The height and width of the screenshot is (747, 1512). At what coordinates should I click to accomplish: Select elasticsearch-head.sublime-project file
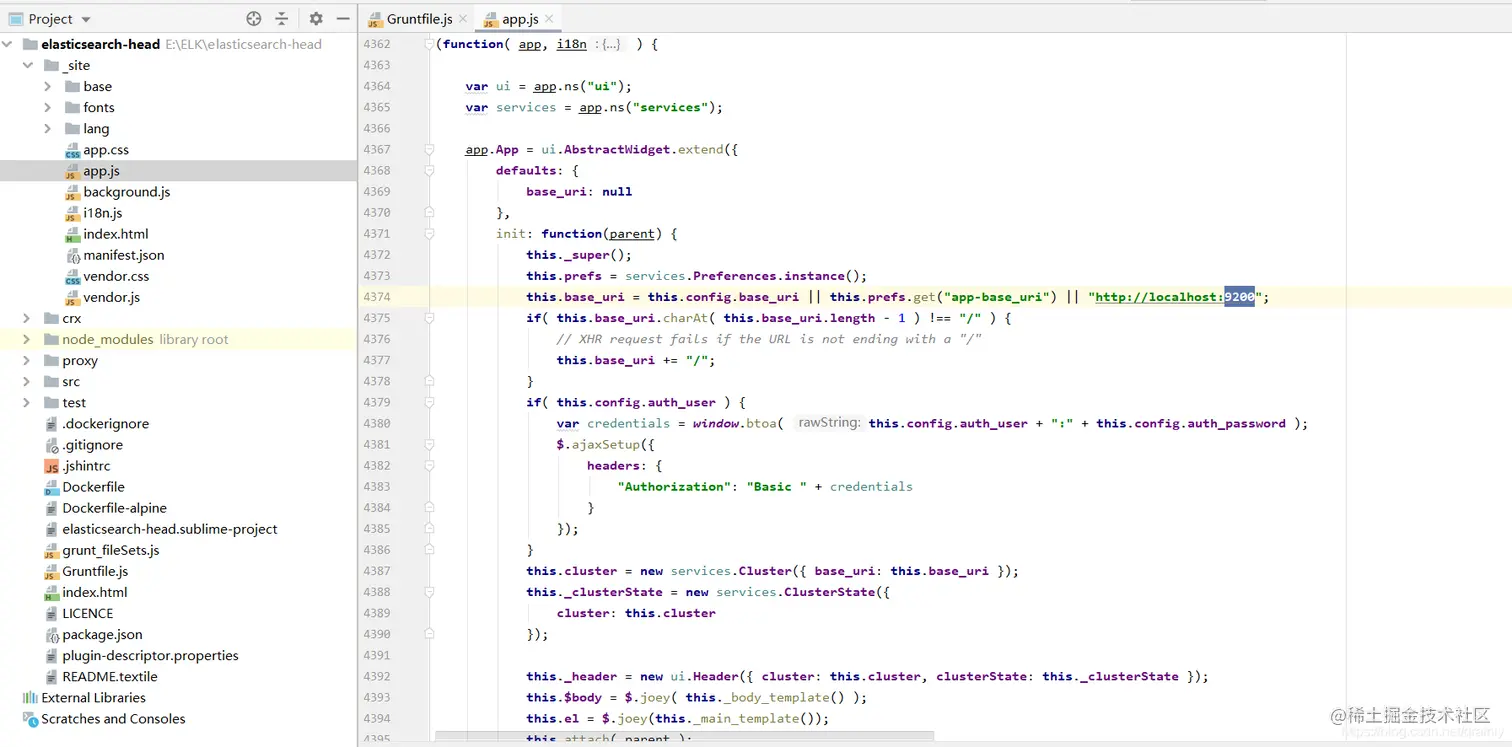pyautogui.click(x=169, y=529)
